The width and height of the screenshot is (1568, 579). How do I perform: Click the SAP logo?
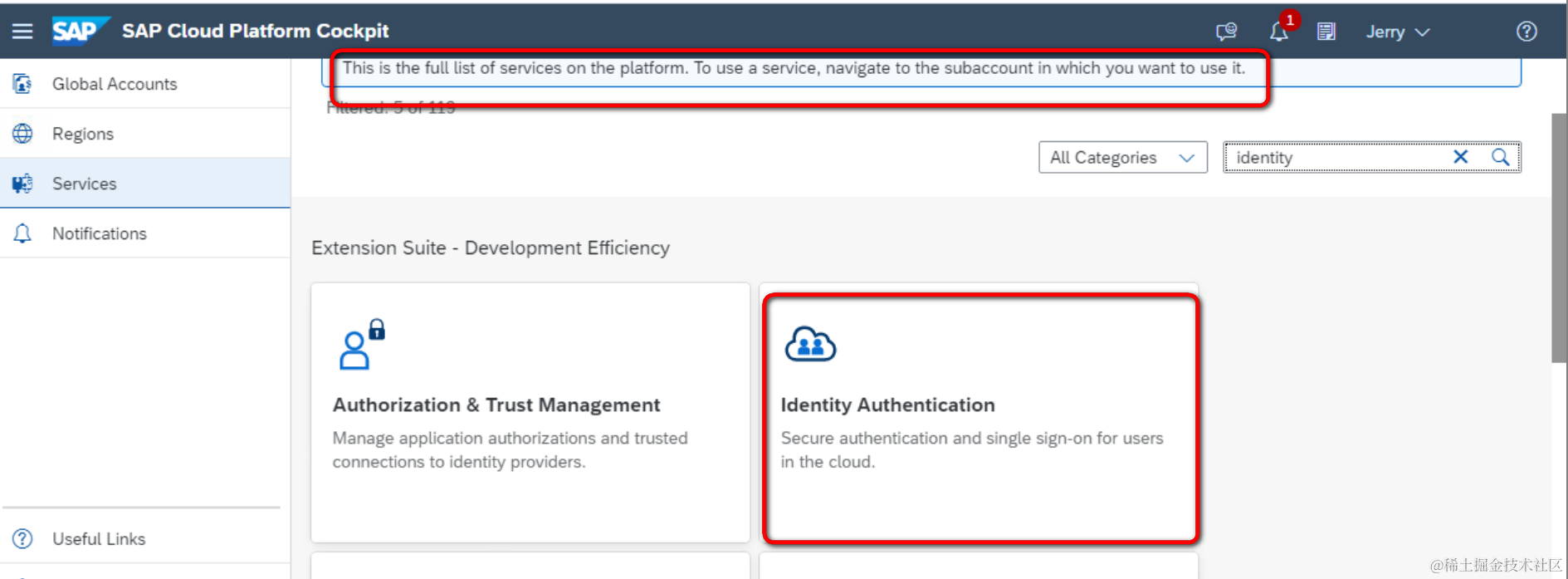point(81,32)
